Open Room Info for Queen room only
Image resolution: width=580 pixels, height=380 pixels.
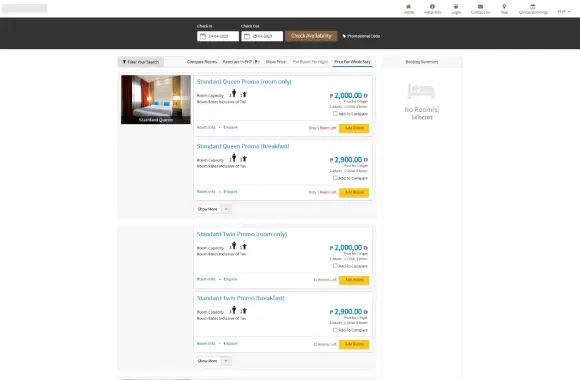click(206, 127)
